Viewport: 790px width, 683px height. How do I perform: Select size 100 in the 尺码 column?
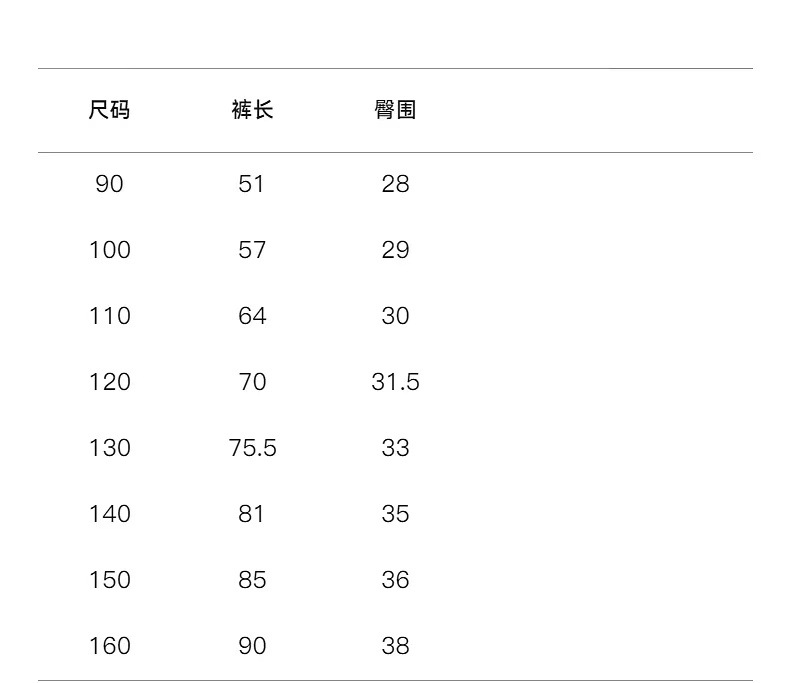[x=109, y=250]
